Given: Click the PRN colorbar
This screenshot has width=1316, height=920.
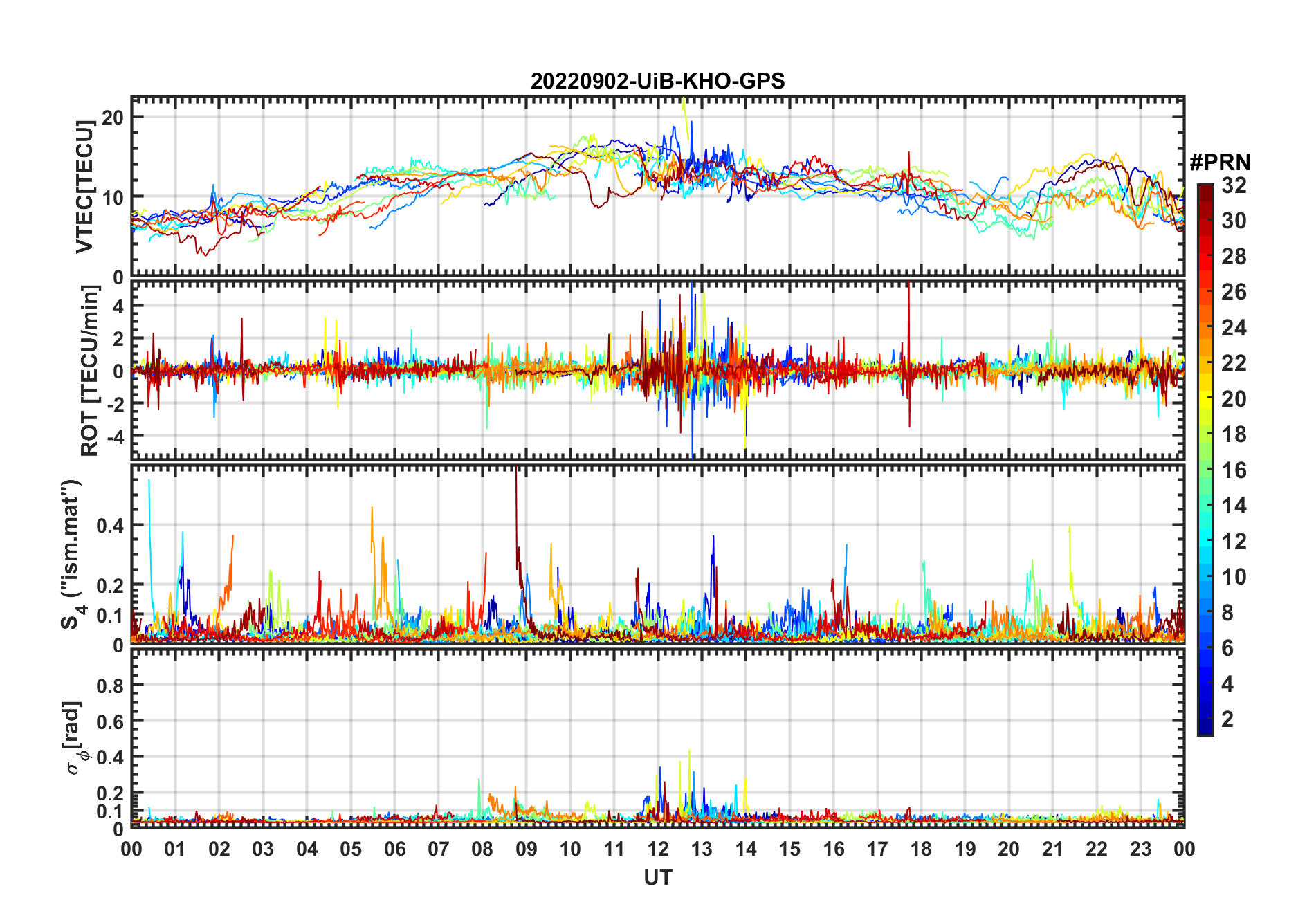Looking at the screenshot, I should tap(1205, 459).
